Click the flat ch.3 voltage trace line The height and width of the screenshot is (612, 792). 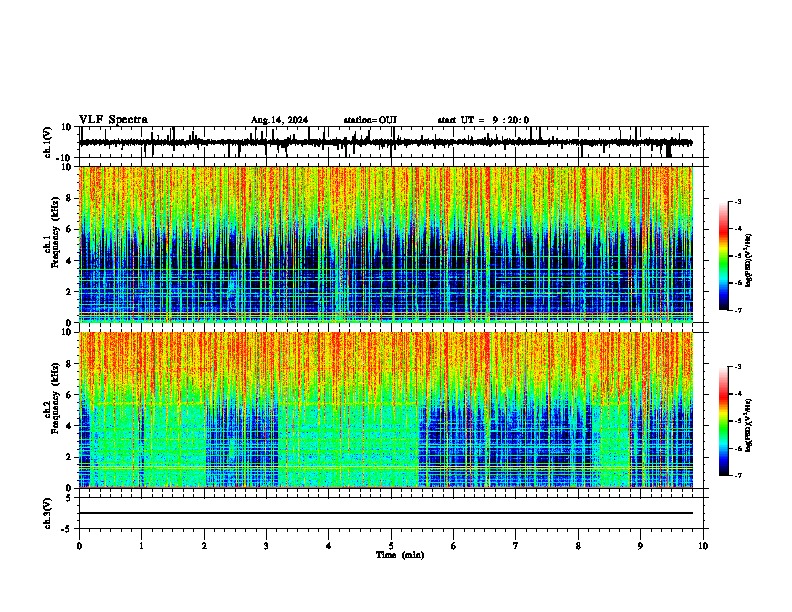[386, 513]
